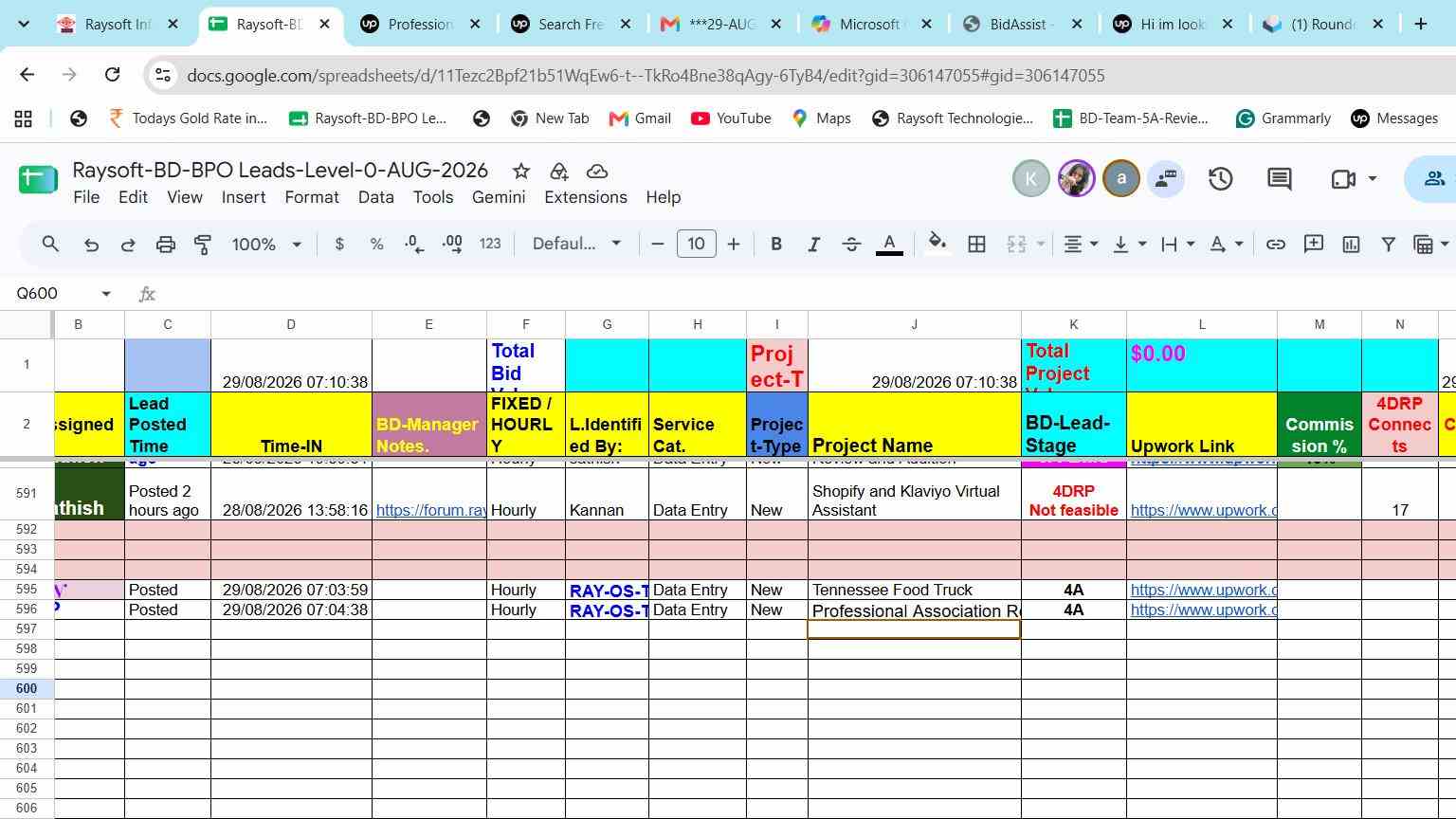Open the Data menu
Screen dimensions: 1456x819
[375, 197]
